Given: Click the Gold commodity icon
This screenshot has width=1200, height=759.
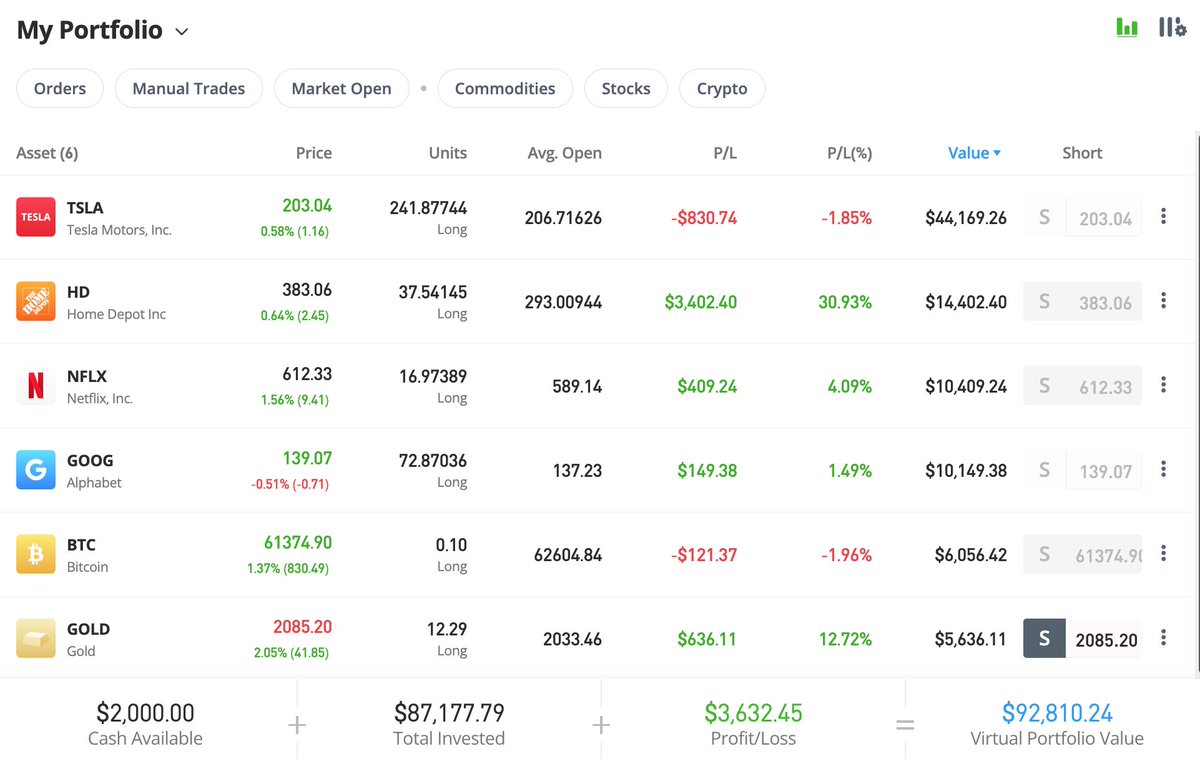Looking at the screenshot, I should [x=34, y=637].
